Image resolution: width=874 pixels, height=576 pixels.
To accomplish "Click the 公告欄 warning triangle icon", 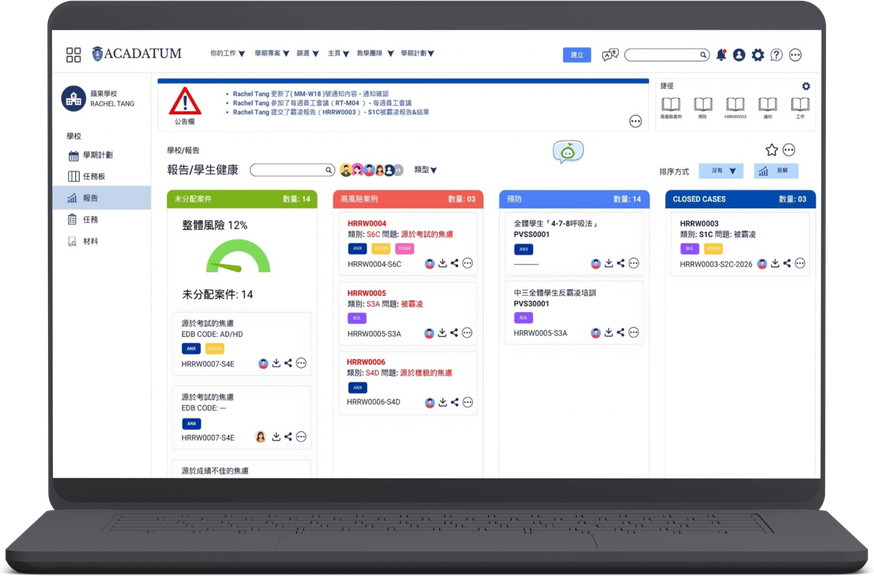I will click(x=184, y=101).
